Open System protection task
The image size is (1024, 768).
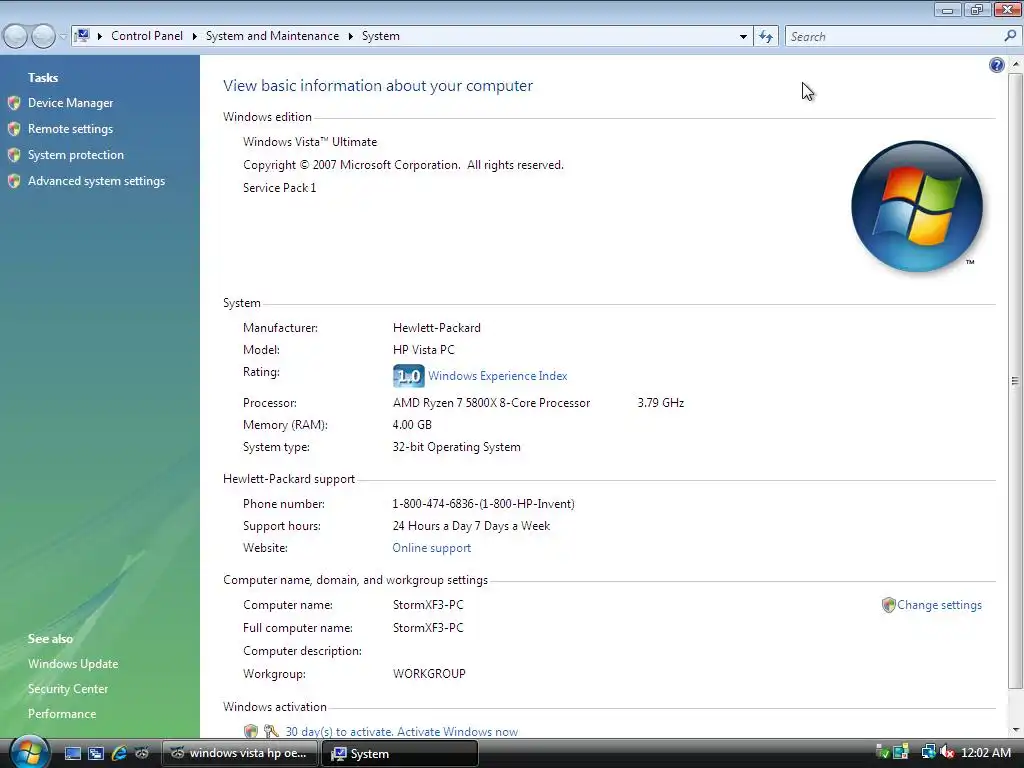76,155
